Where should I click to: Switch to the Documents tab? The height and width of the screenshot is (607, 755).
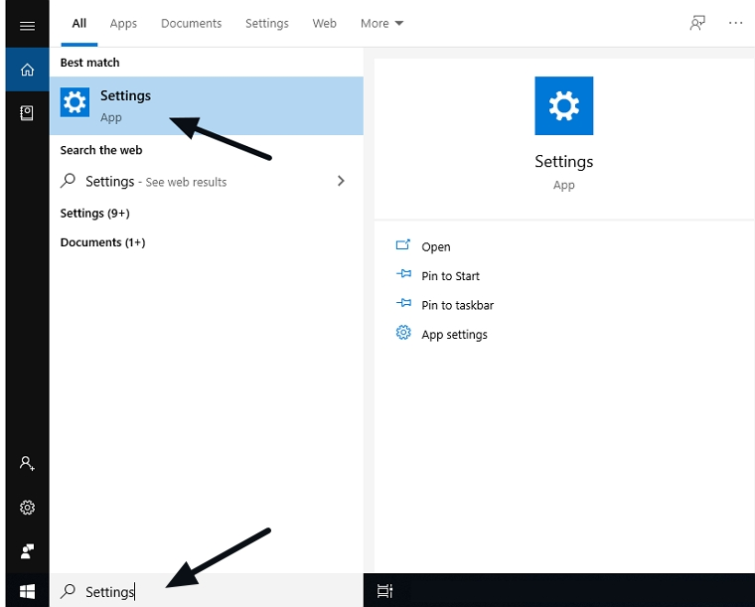point(191,24)
